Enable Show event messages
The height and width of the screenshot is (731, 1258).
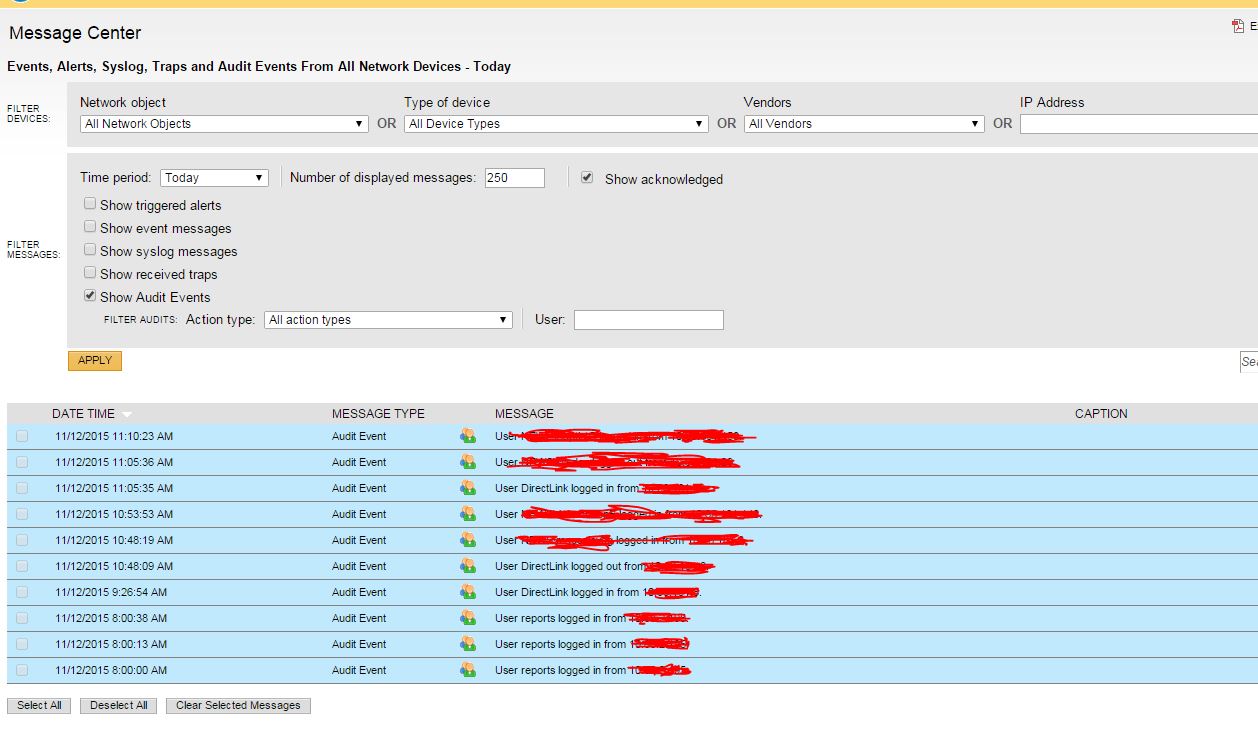coord(90,227)
